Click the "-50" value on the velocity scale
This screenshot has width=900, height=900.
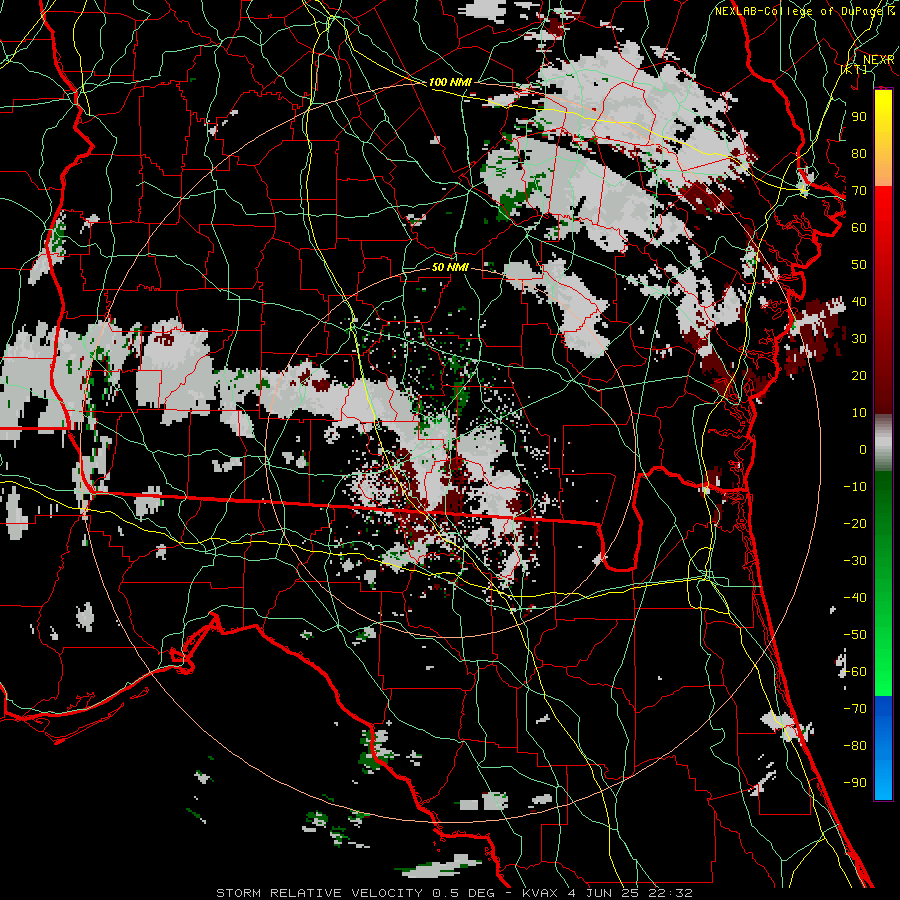pos(855,635)
